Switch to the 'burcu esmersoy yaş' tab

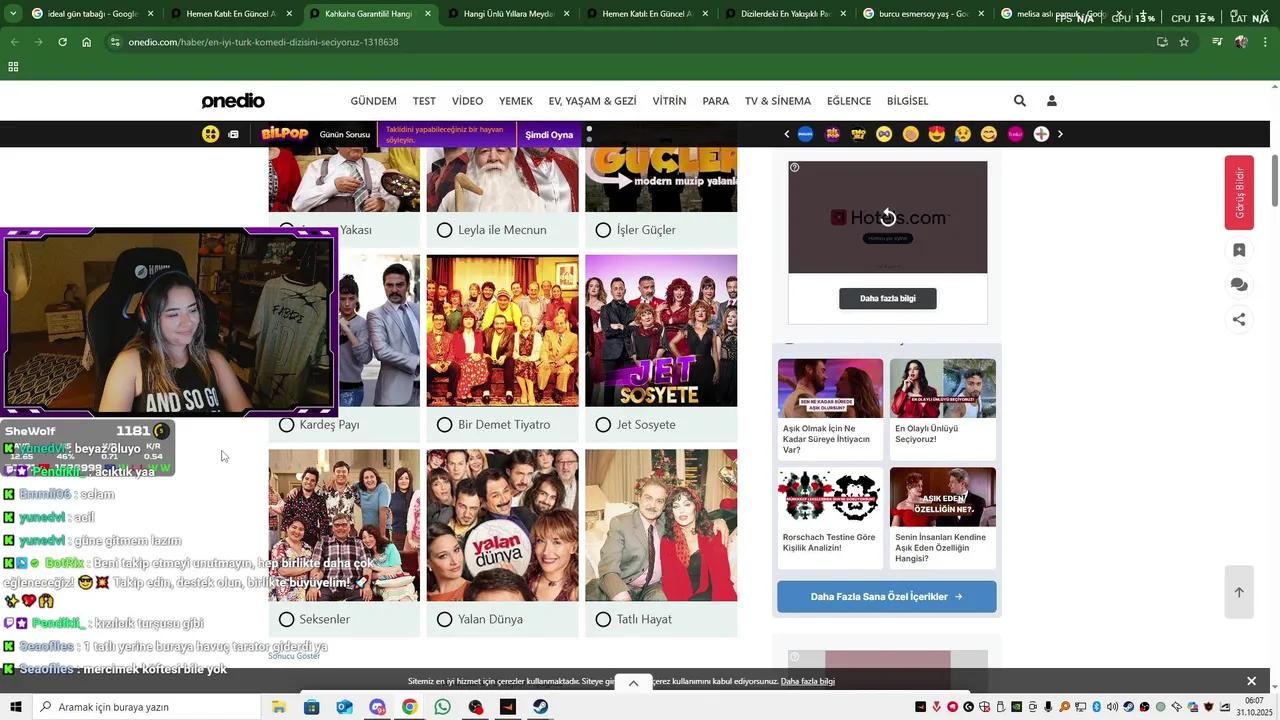[924, 14]
